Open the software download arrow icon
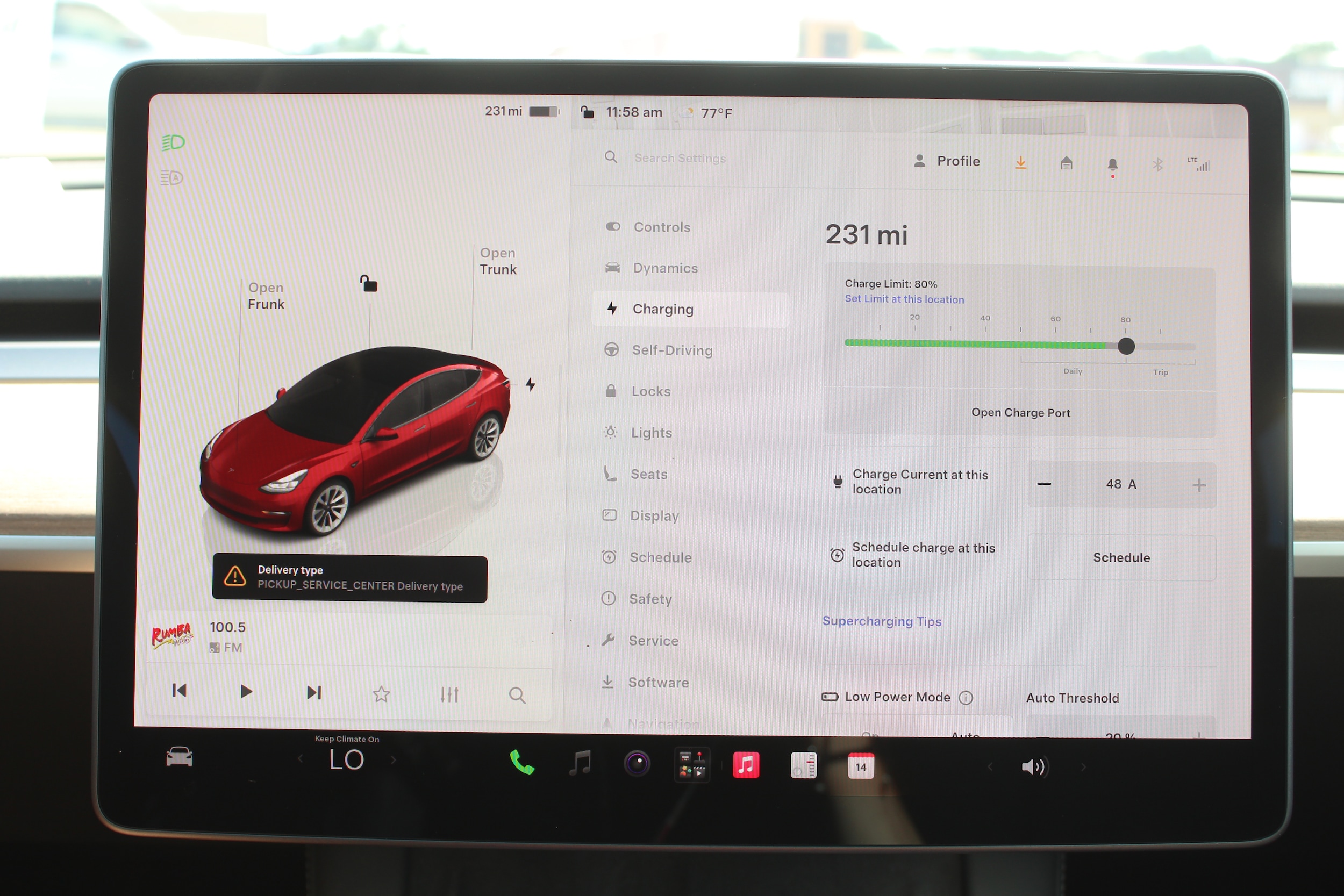 1020,163
